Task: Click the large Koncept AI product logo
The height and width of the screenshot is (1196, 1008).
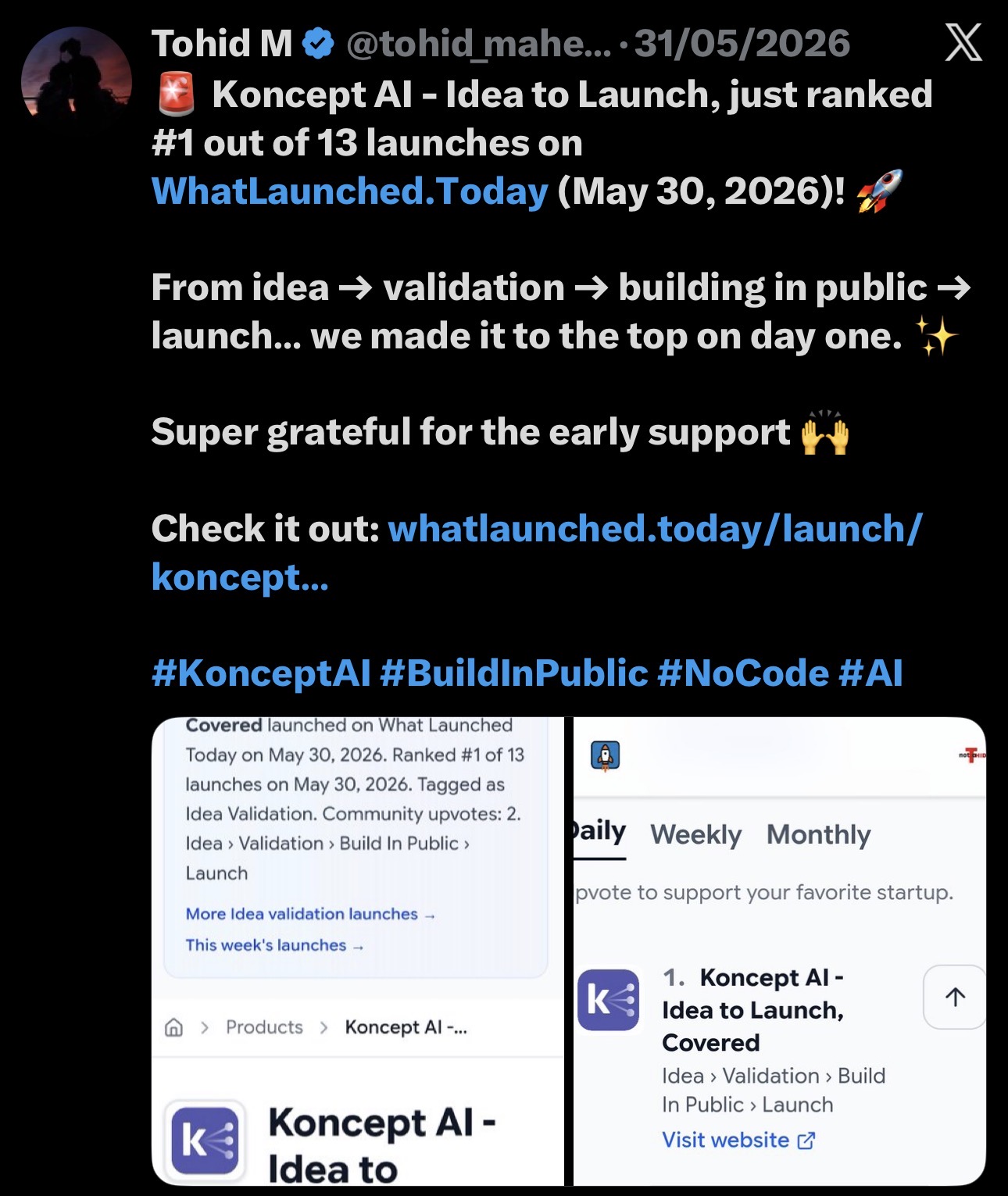Action: click(205, 1141)
